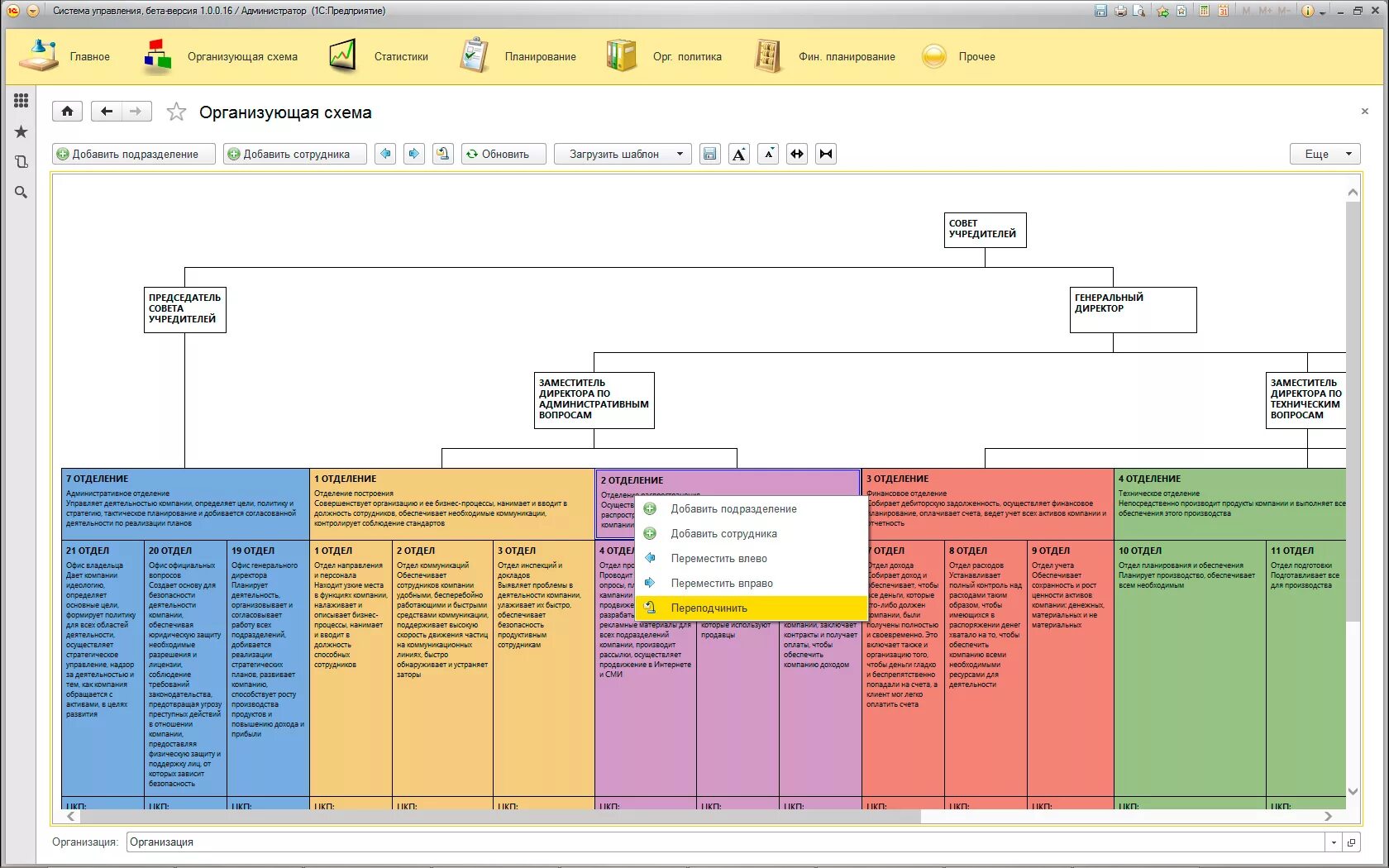Choose Добавить сотрудника in context menu

pos(752,534)
